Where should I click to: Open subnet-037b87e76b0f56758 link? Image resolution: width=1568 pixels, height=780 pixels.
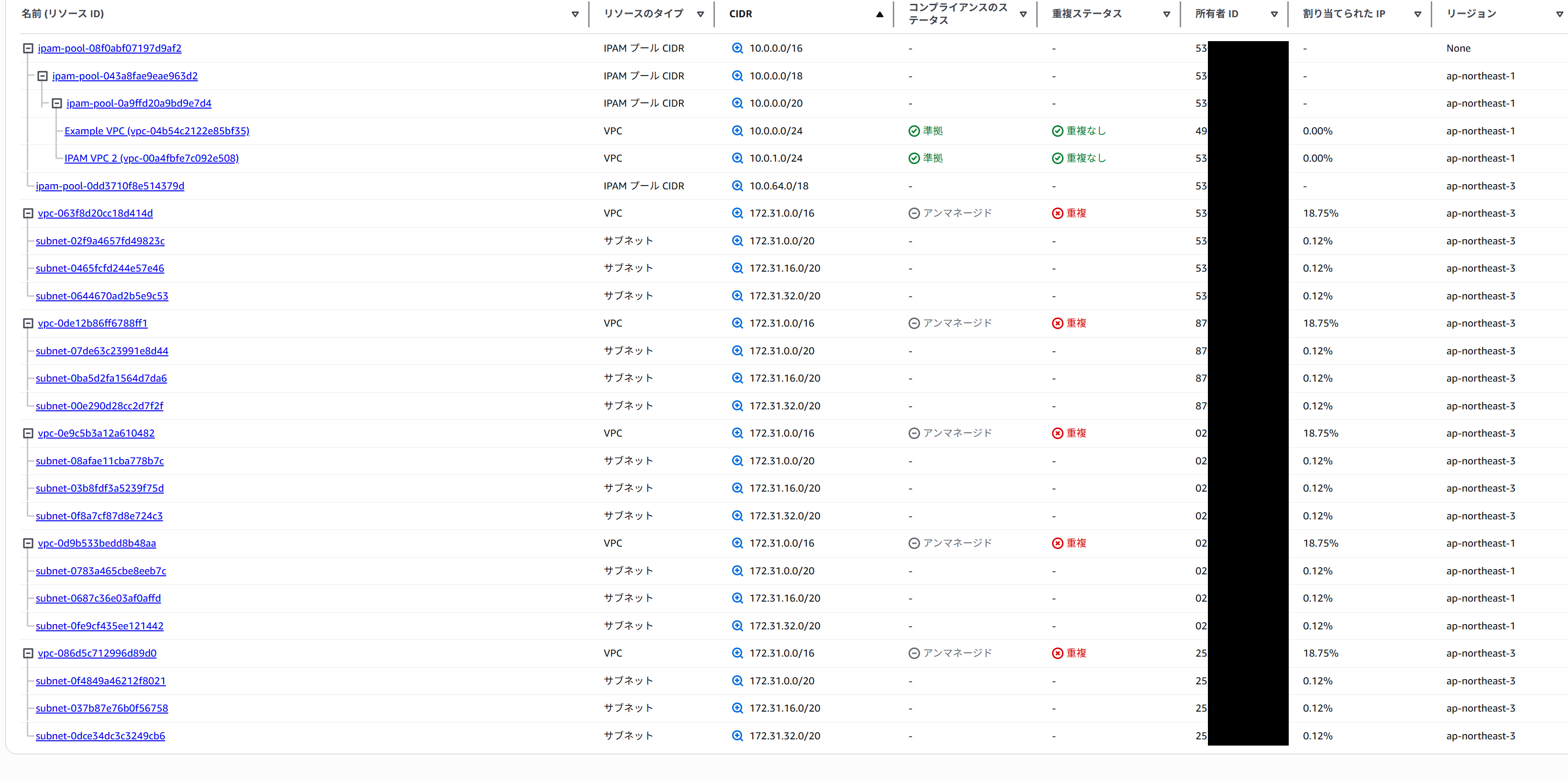[x=102, y=708]
